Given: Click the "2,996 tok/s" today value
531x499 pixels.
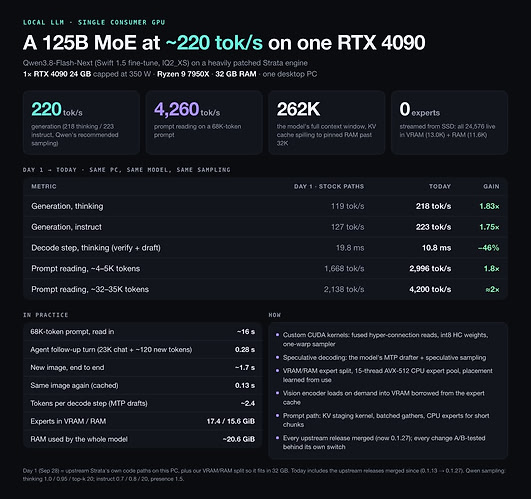Looking at the screenshot, I should (430, 268).
